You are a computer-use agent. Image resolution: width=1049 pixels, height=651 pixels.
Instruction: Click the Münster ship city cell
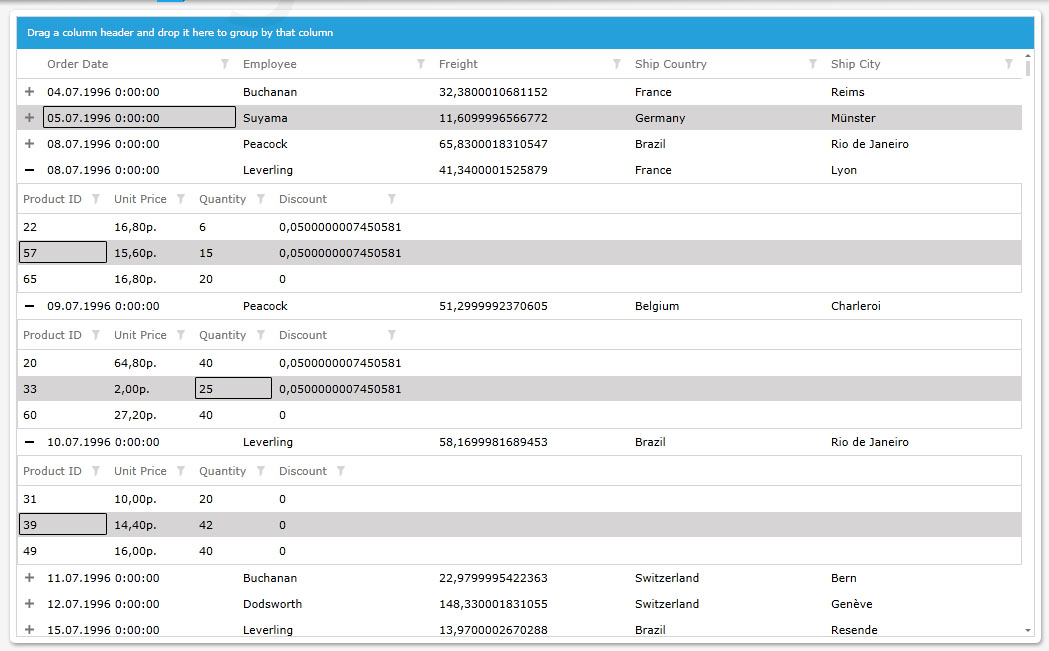point(853,118)
